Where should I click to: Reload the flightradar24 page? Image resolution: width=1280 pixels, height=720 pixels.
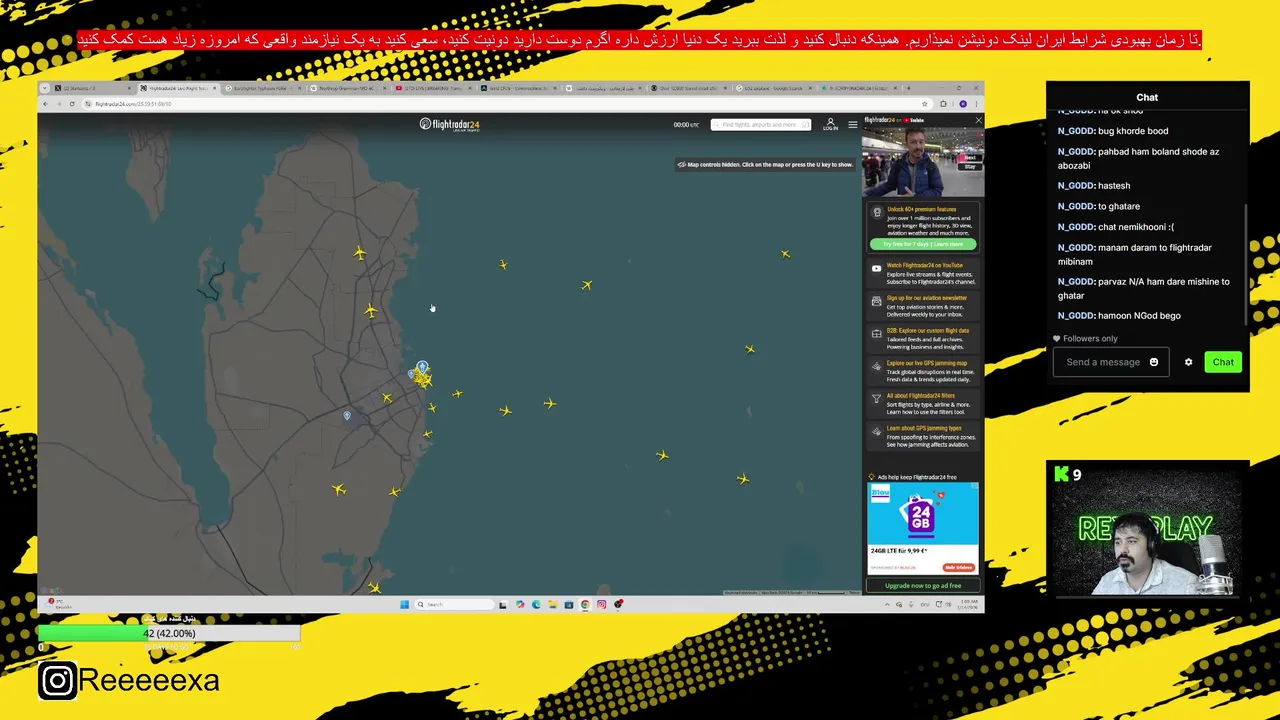(71, 104)
